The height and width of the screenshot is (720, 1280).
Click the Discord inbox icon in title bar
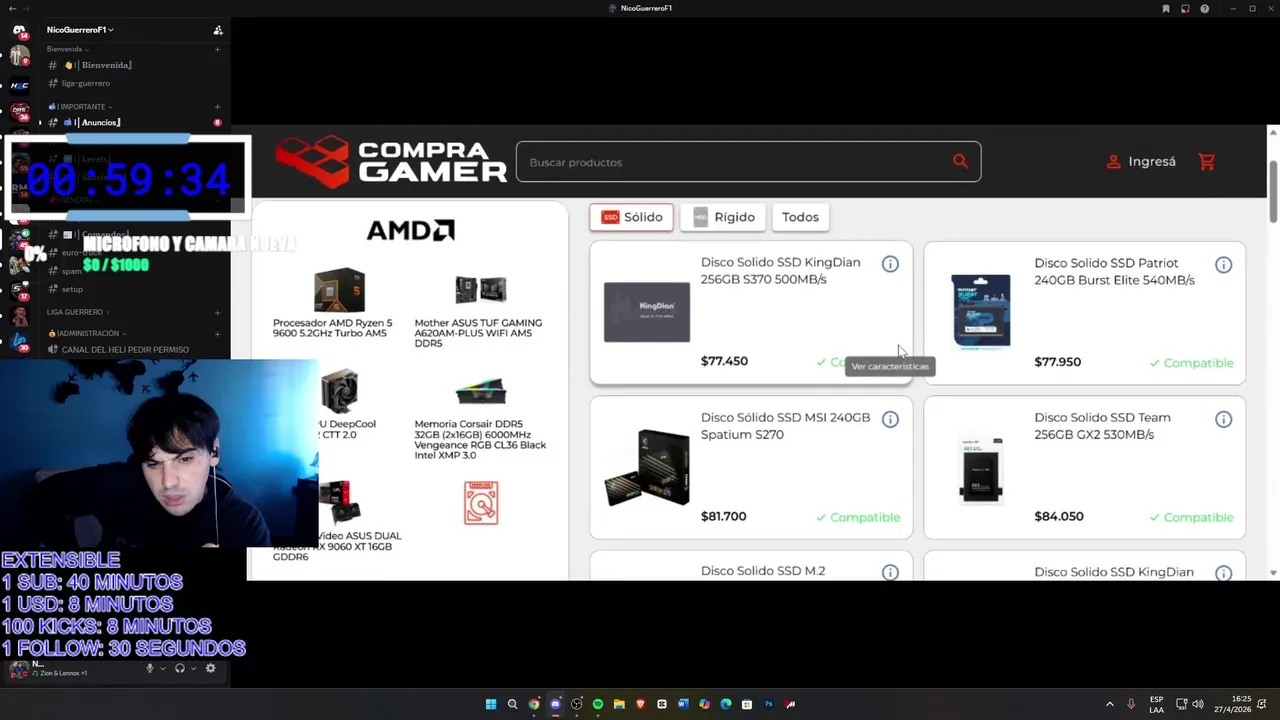[1185, 8]
